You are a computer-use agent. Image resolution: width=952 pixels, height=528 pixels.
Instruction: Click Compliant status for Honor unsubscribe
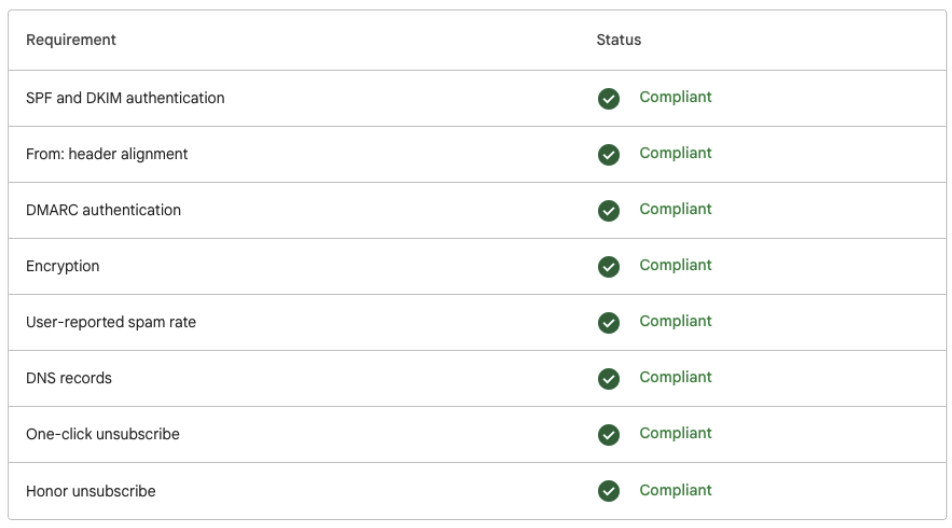pos(675,490)
